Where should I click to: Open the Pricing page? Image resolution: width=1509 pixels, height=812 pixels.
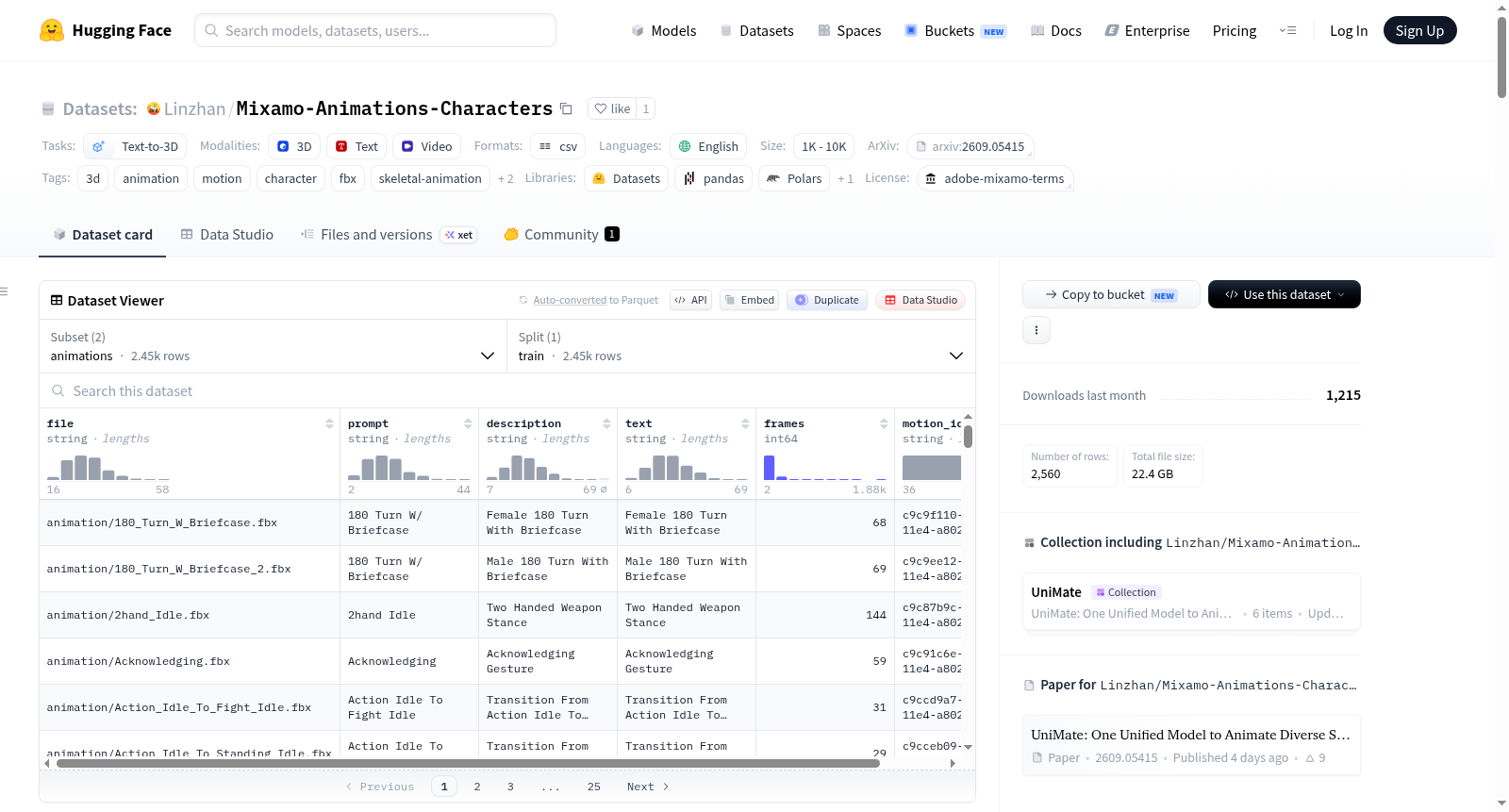[1235, 30]
